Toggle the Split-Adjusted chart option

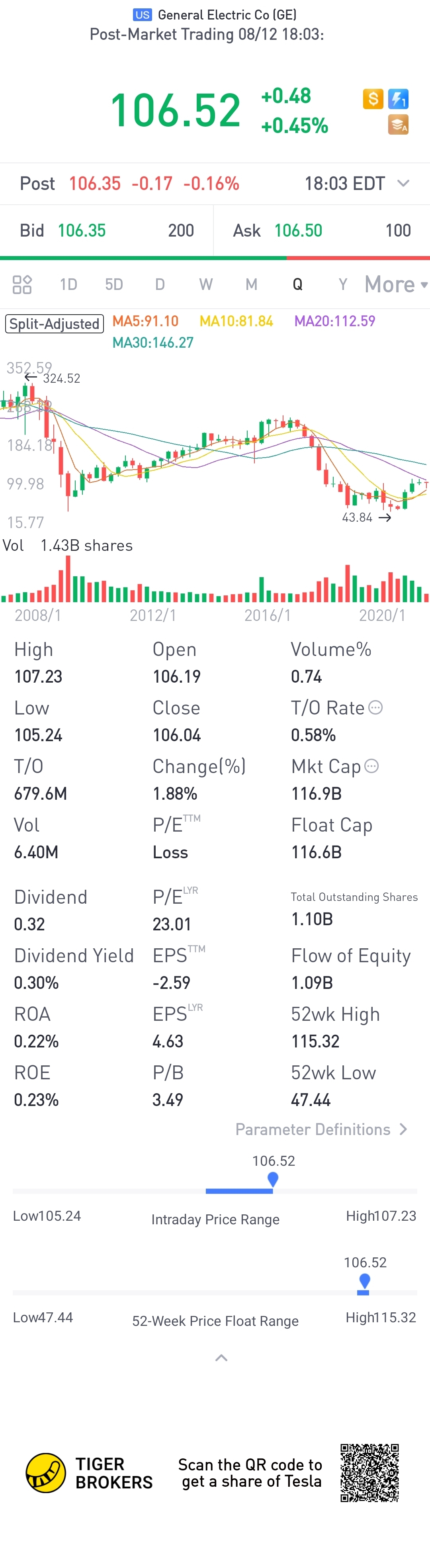pos(54,323)
